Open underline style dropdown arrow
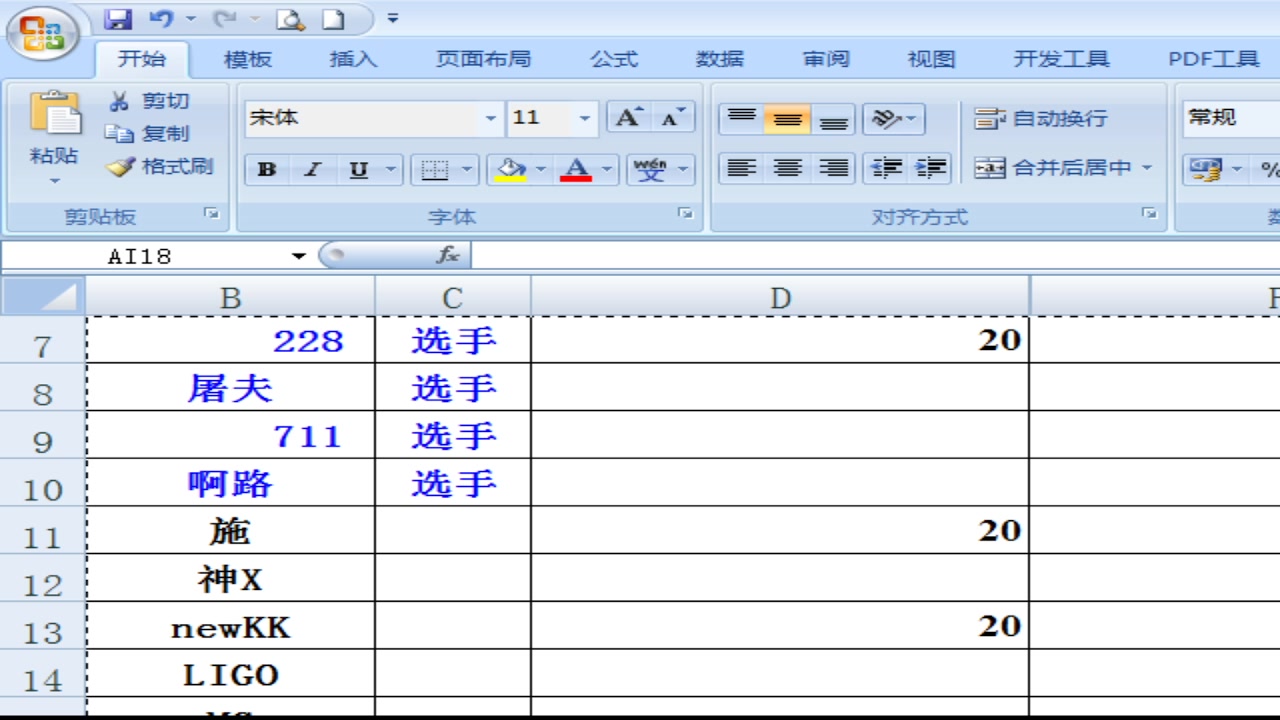 [x=391, y=169]
